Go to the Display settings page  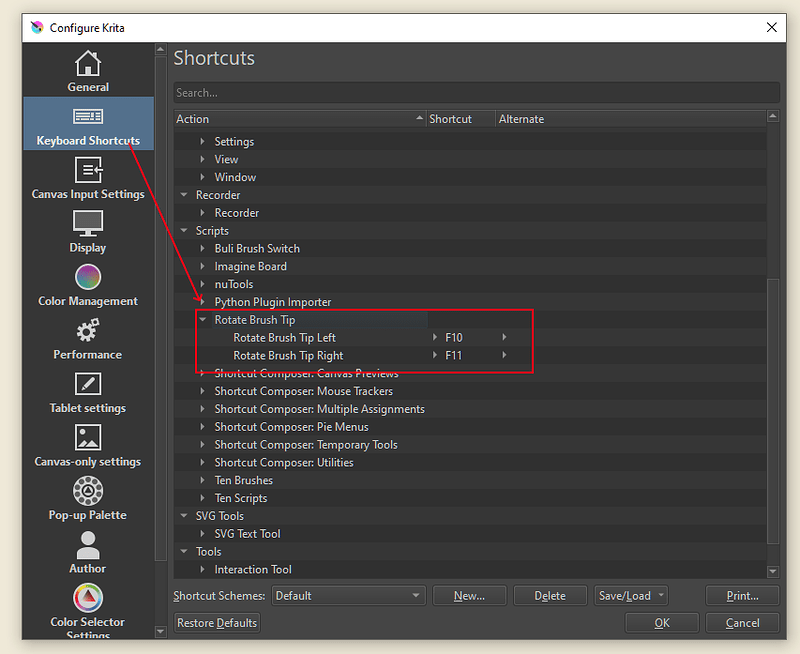point(88,232)
